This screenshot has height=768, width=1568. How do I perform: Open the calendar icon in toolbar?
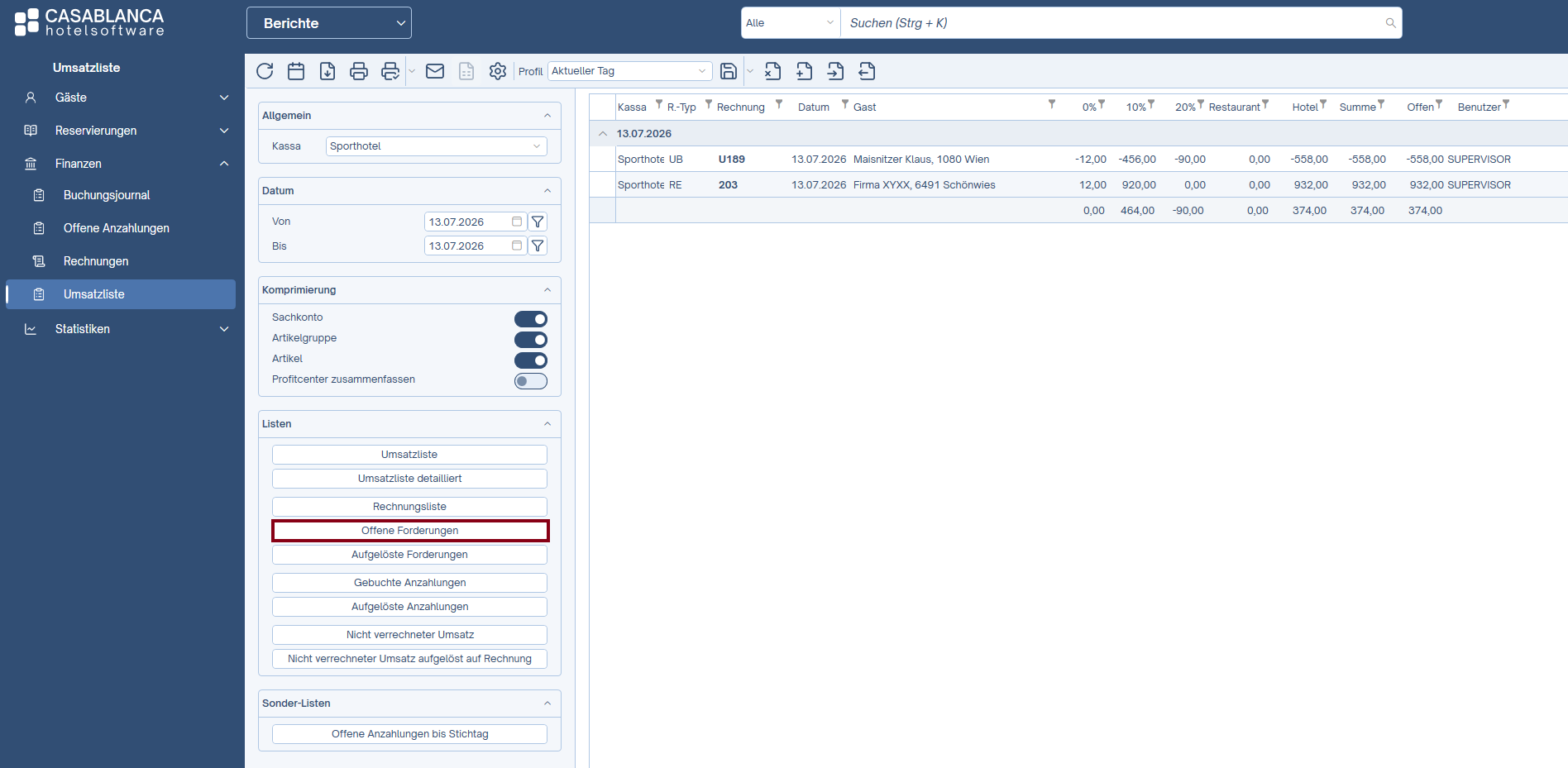click(296, 71)
